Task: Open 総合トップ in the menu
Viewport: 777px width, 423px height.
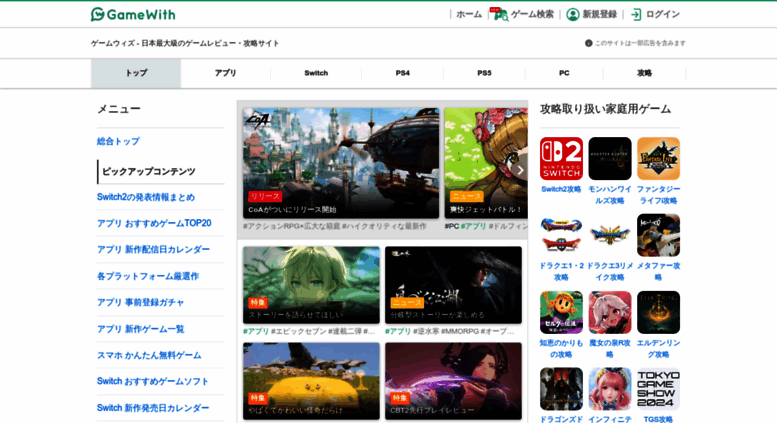Action: [118, 141]
